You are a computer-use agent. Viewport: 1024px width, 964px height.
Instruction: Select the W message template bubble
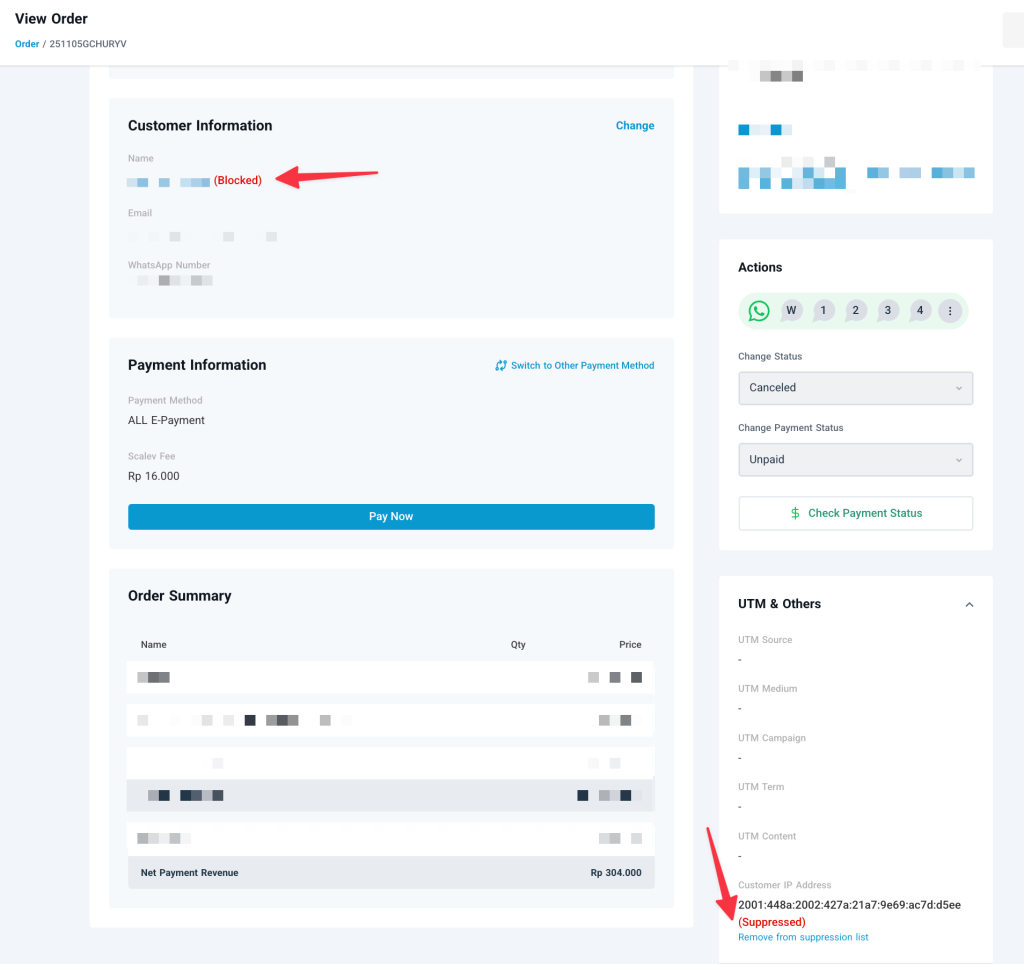pos(791,311)
